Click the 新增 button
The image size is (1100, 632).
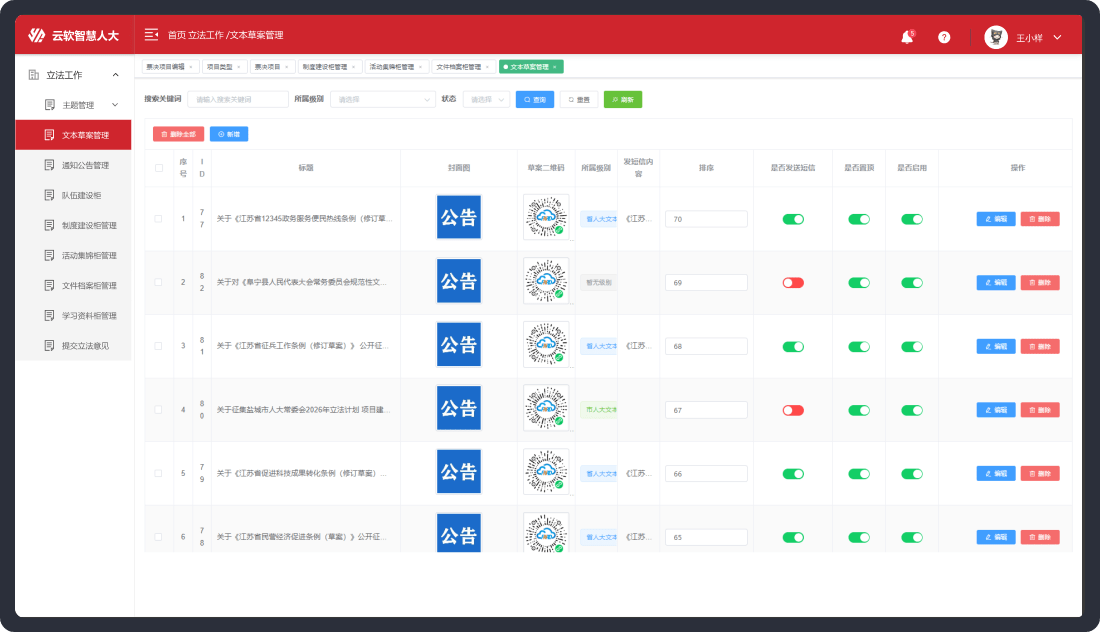(x=229, y=133)
